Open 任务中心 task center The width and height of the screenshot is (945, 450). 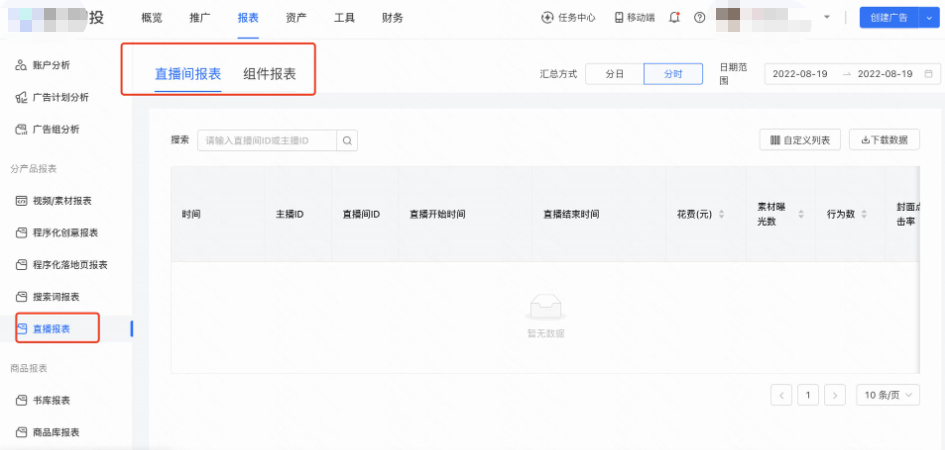pyautogui.click(x=568, y=17)
